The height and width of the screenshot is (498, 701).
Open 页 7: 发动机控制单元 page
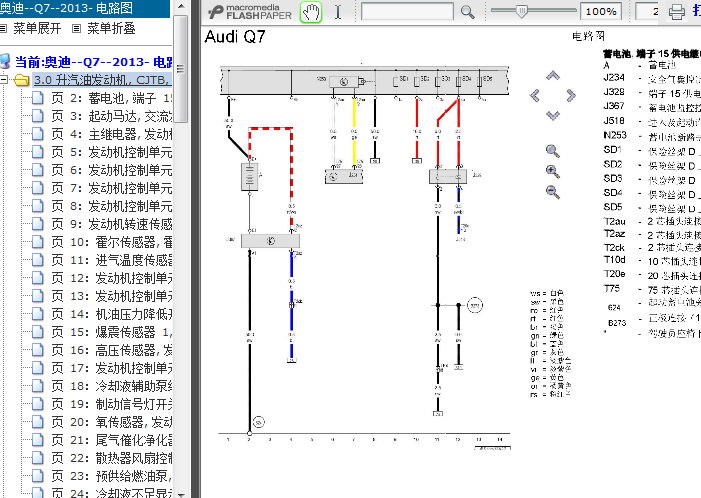[112, 188]
